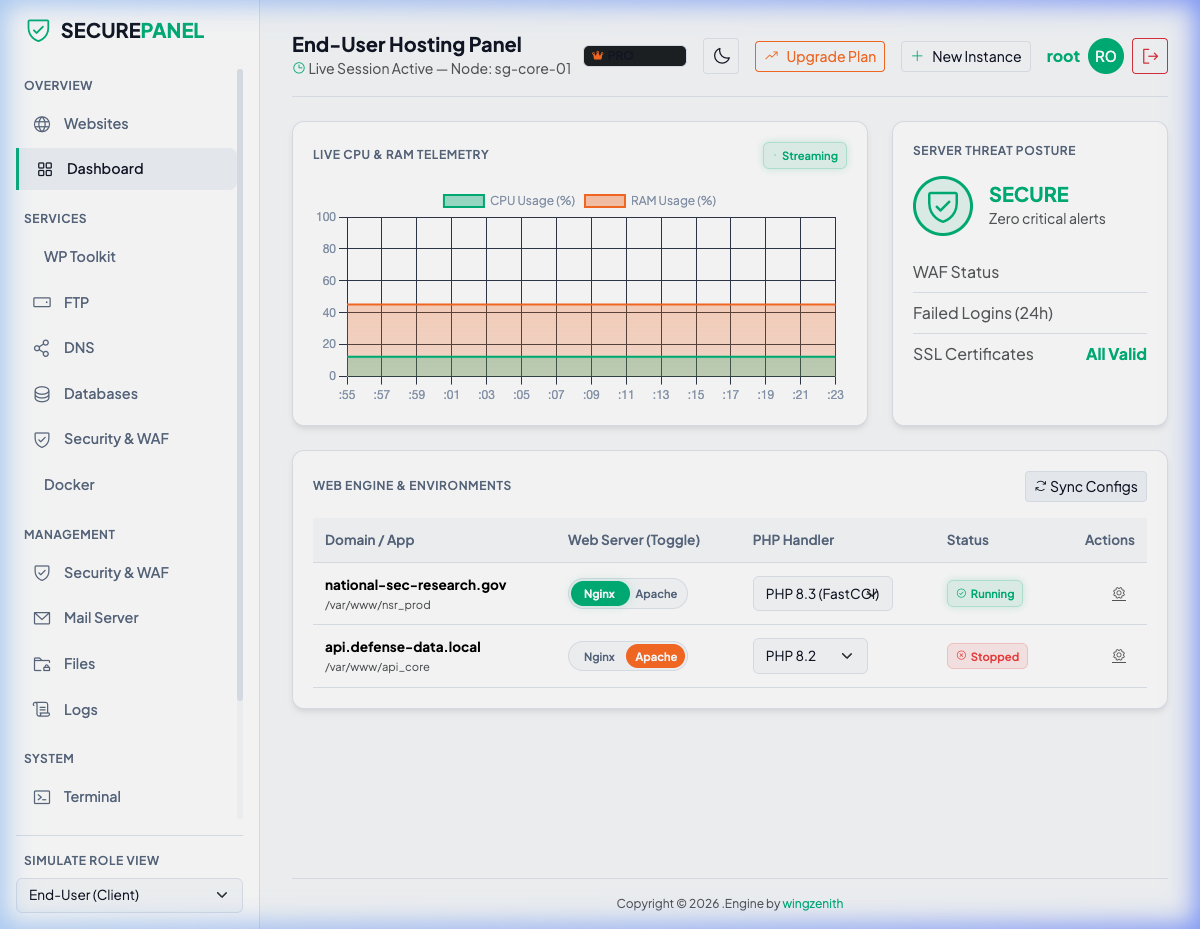The height and width of the screenshot is (929, 1200).
Task: Click the Streaming status badge
Action: pos(805,156)
